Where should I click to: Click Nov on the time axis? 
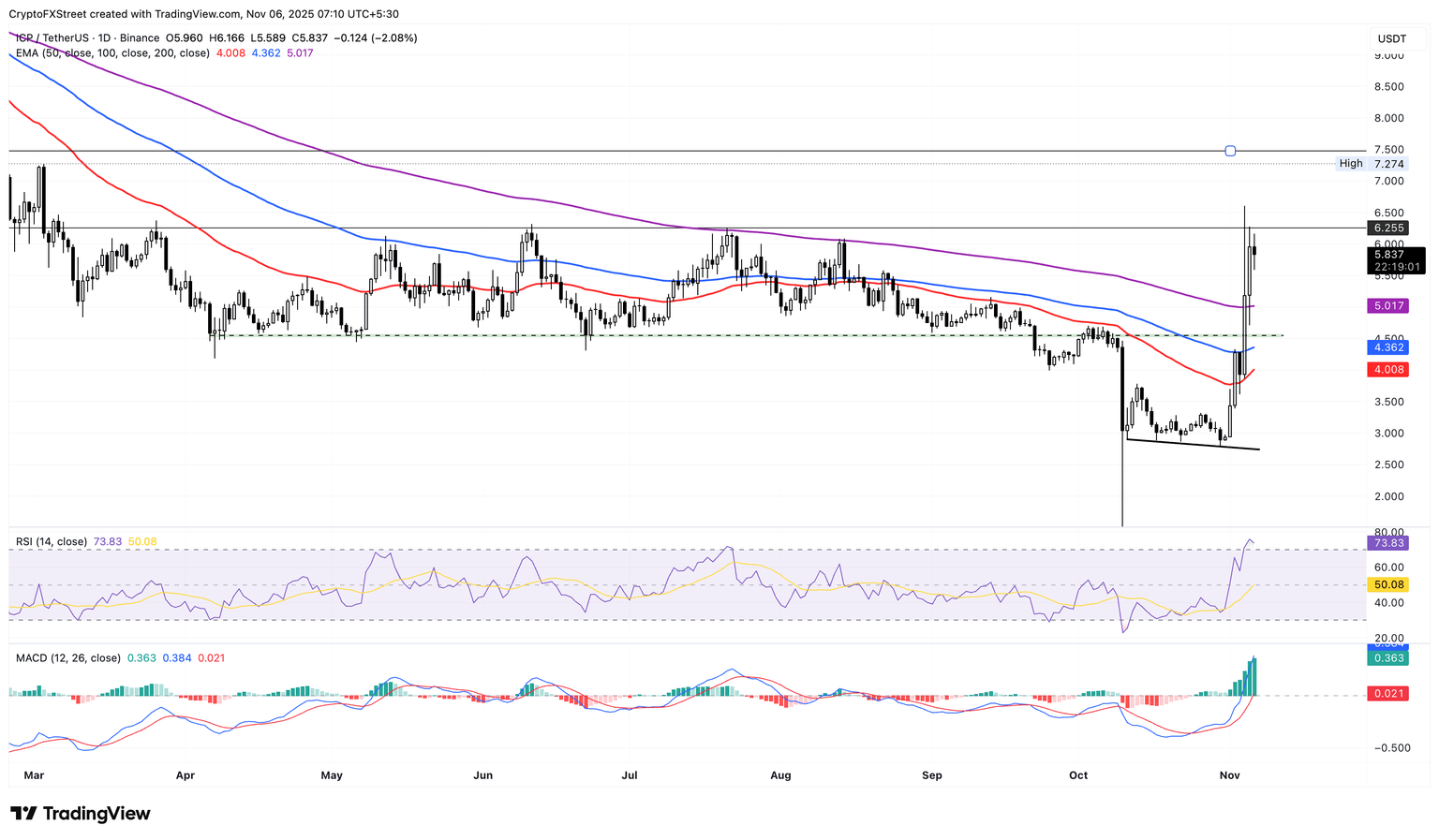pos(1229,775)
